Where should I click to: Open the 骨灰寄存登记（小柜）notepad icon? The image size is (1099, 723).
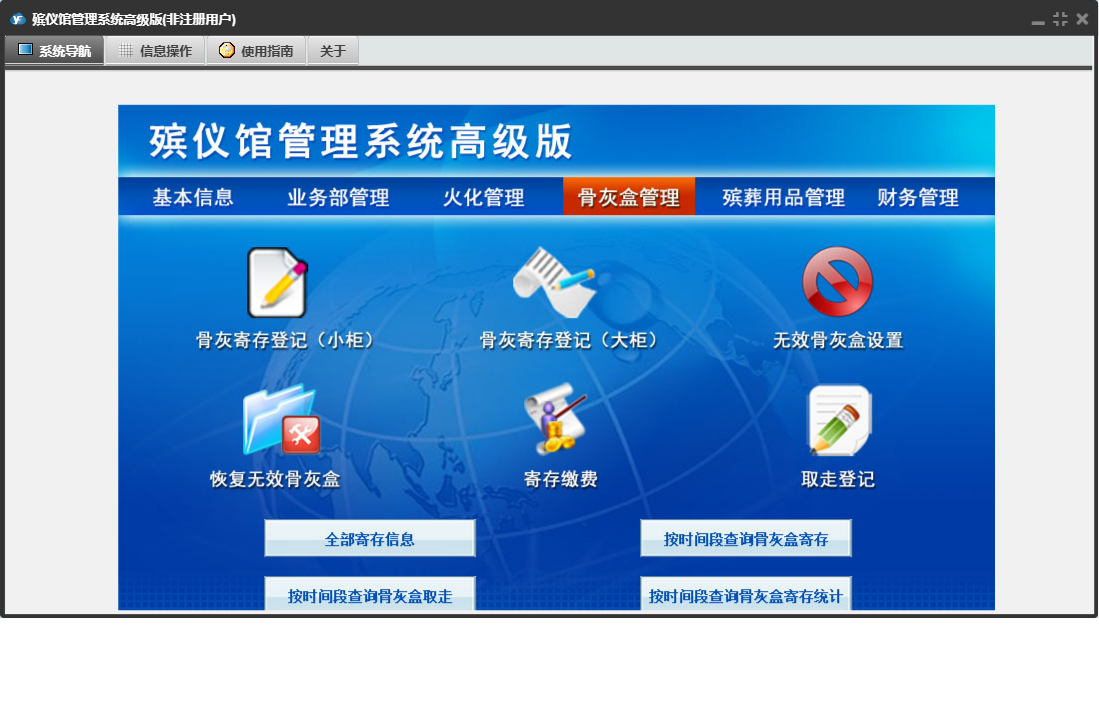click(277, 283)
